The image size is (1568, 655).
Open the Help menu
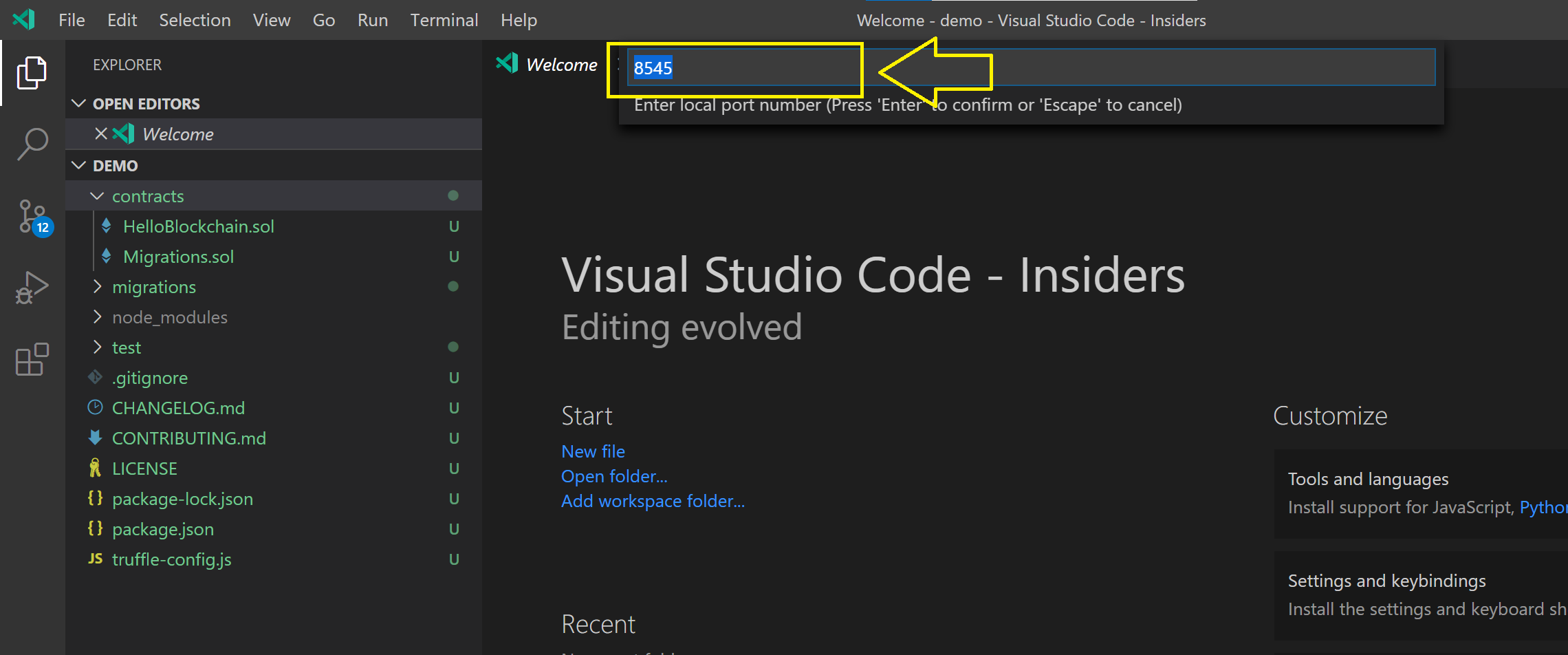pos(519,20)
